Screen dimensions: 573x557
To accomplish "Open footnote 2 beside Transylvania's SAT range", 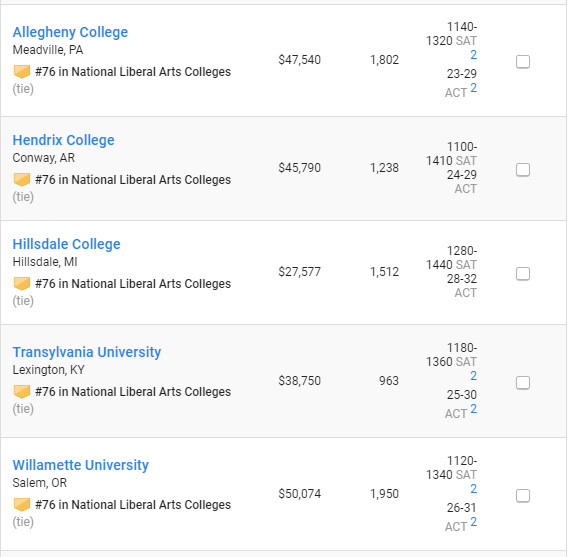I will 474,376.
